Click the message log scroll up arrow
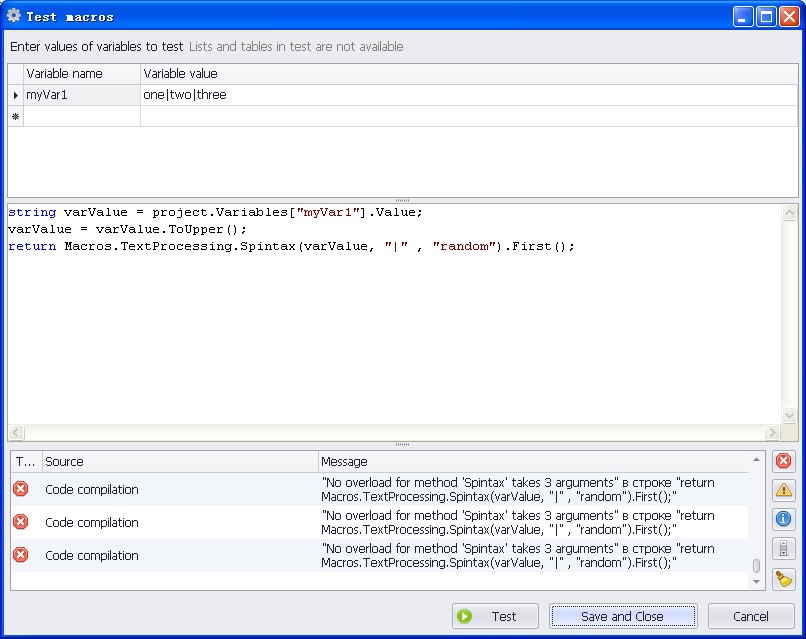This screenshot has height=639, width=806. tap(756, 460)
